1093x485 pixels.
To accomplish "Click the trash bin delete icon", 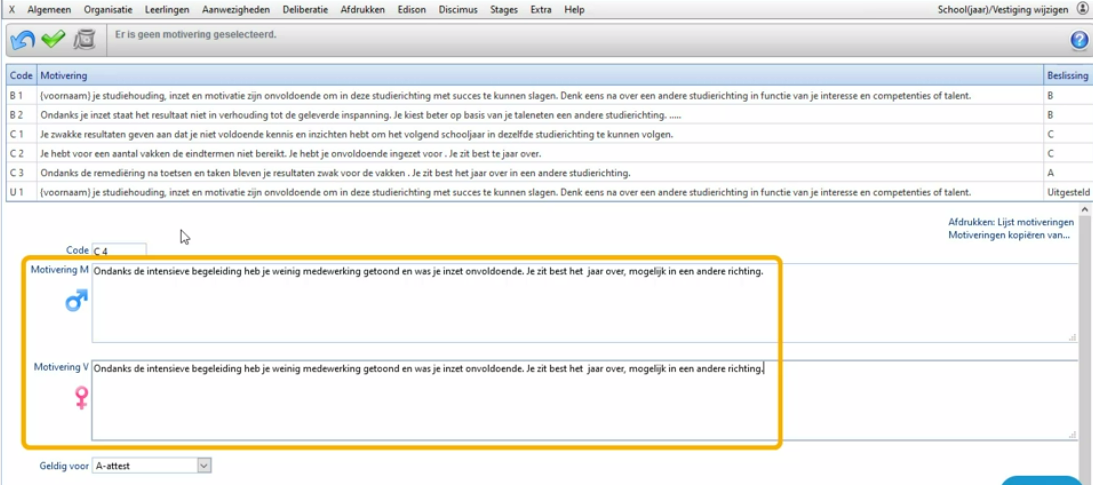I will (x=85, y=40).
